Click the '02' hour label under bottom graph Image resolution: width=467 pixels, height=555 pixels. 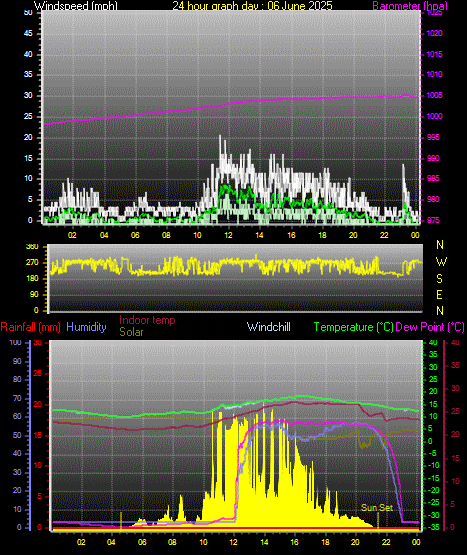click(81, 542)
